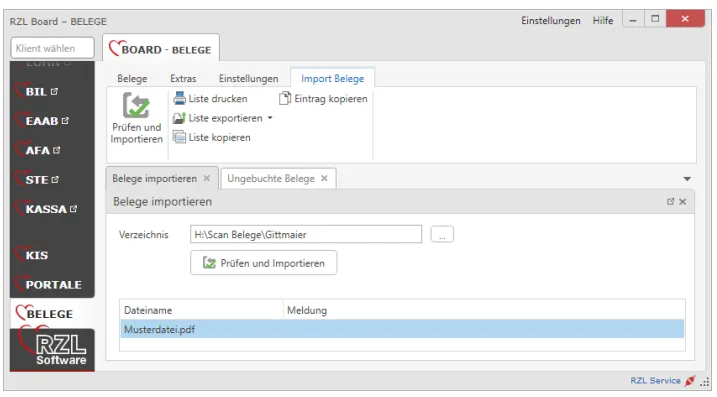Open the Liste exportieren dropdown arrow
The height and width of the screenshot is (397, 717).
click(270, 118)
